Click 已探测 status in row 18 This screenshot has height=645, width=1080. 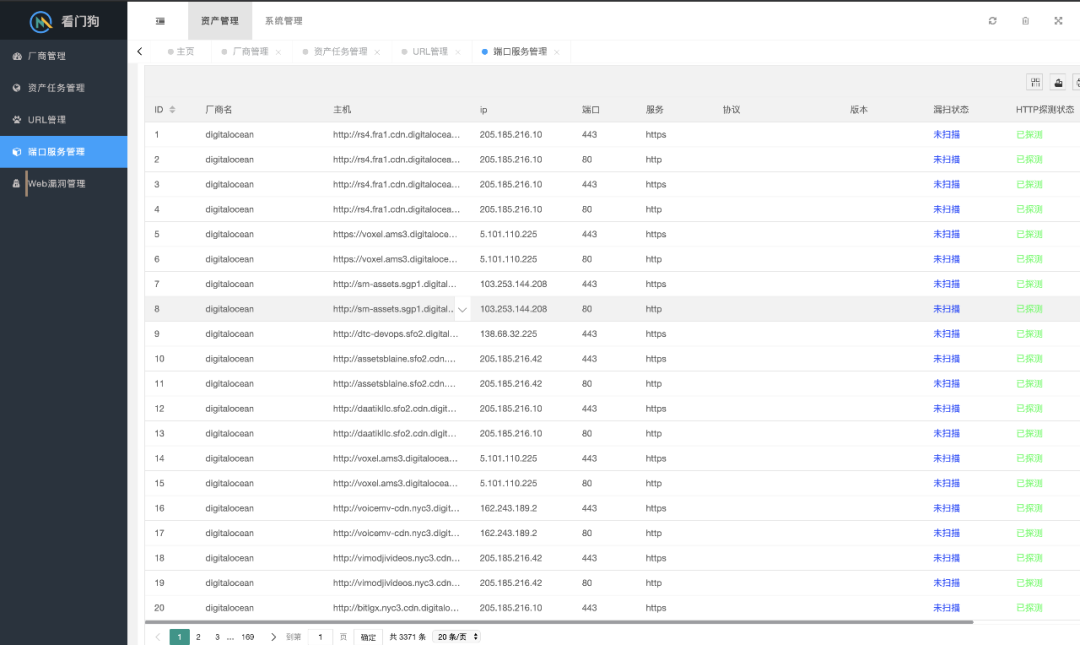(x=1030, y=558)
